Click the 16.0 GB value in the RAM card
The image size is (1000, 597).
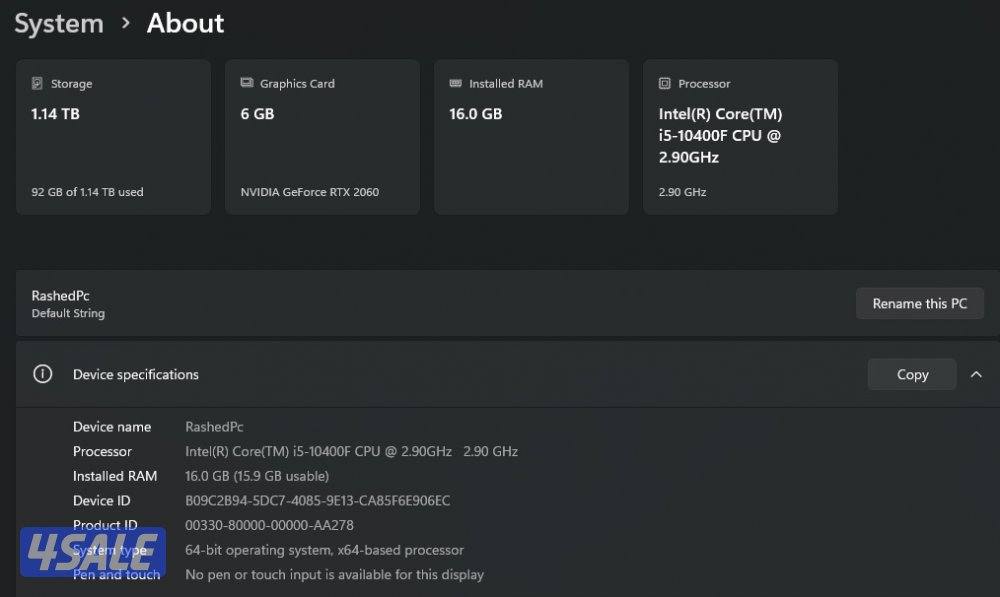(x=476, y=114)
